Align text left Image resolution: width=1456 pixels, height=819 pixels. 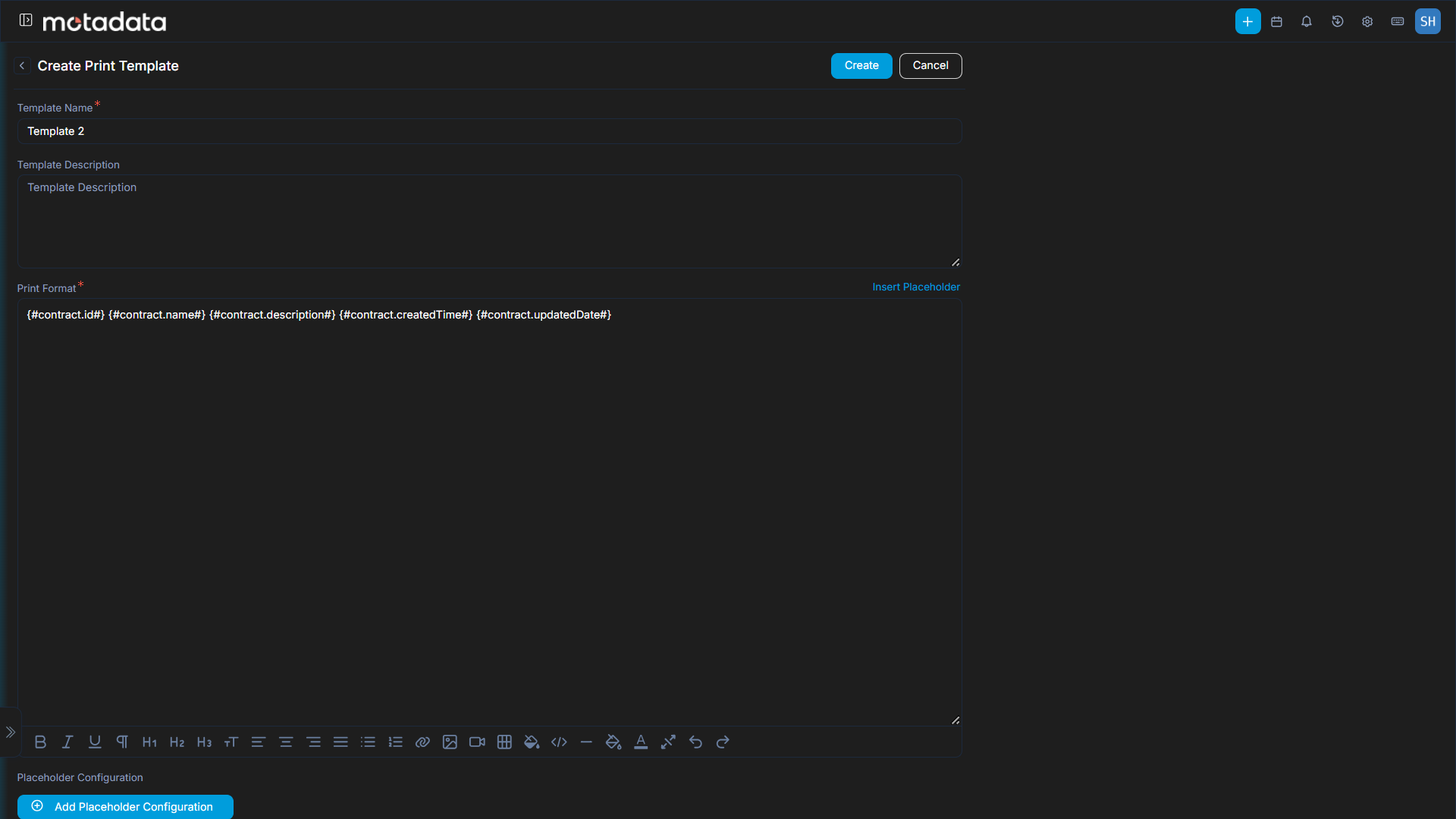tap(259, 742)
